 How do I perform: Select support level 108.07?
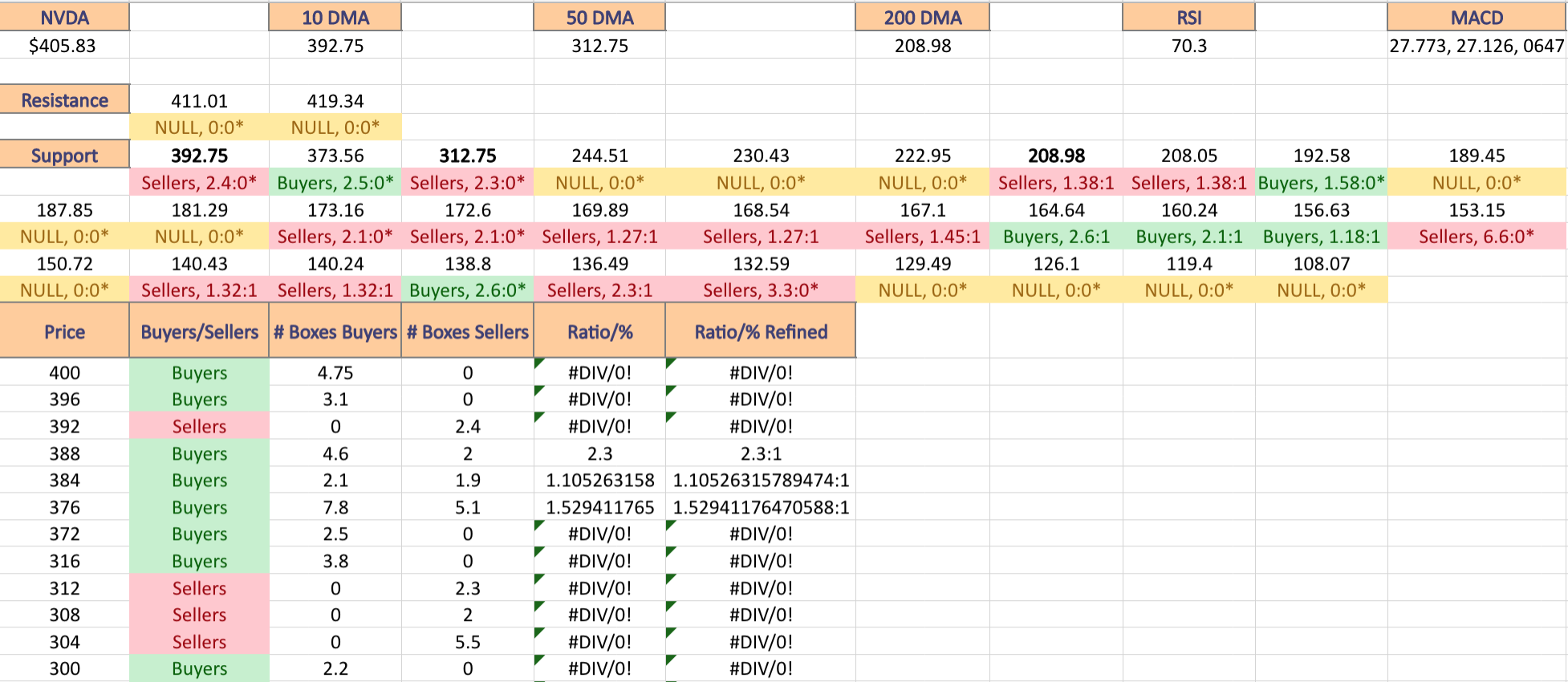point(1322,263)
